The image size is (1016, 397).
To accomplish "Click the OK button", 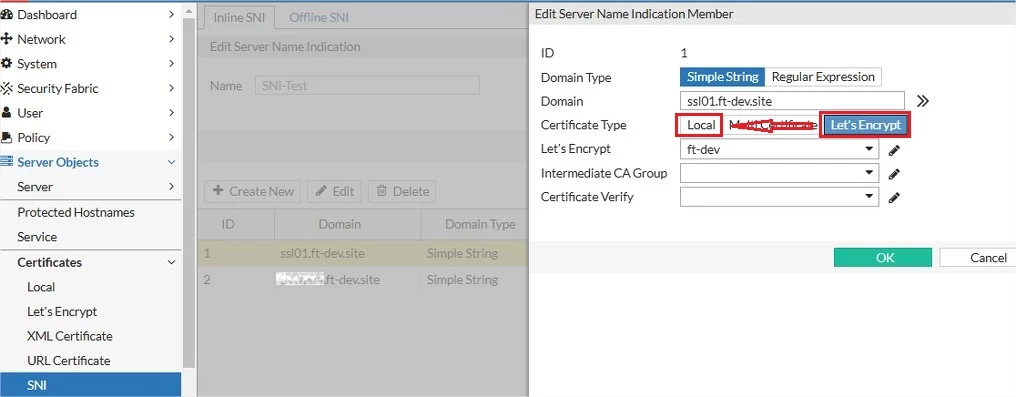I will pyautogui.click(x=883, y=257).
